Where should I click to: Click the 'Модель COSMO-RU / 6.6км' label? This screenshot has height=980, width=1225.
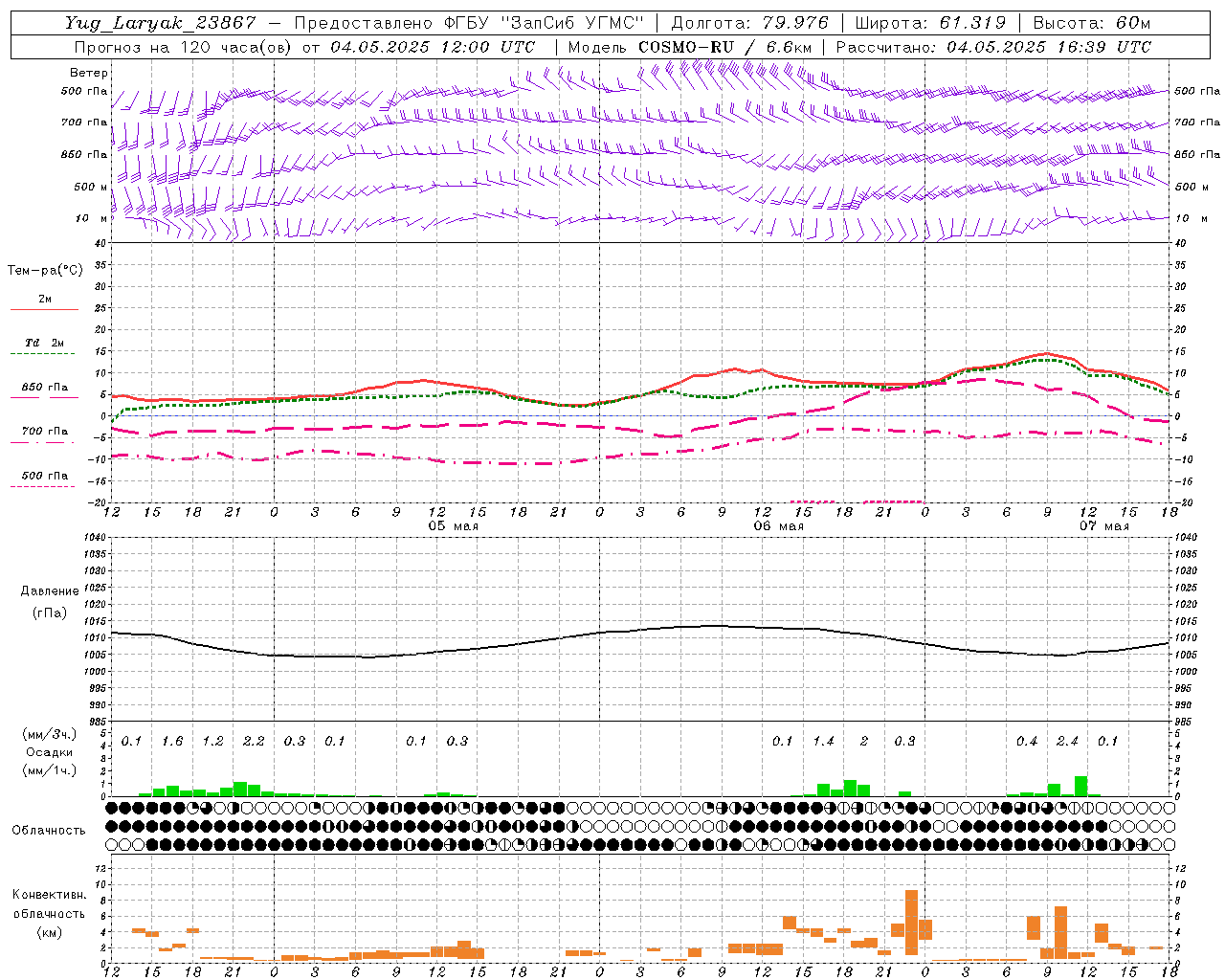click(690, 47)
